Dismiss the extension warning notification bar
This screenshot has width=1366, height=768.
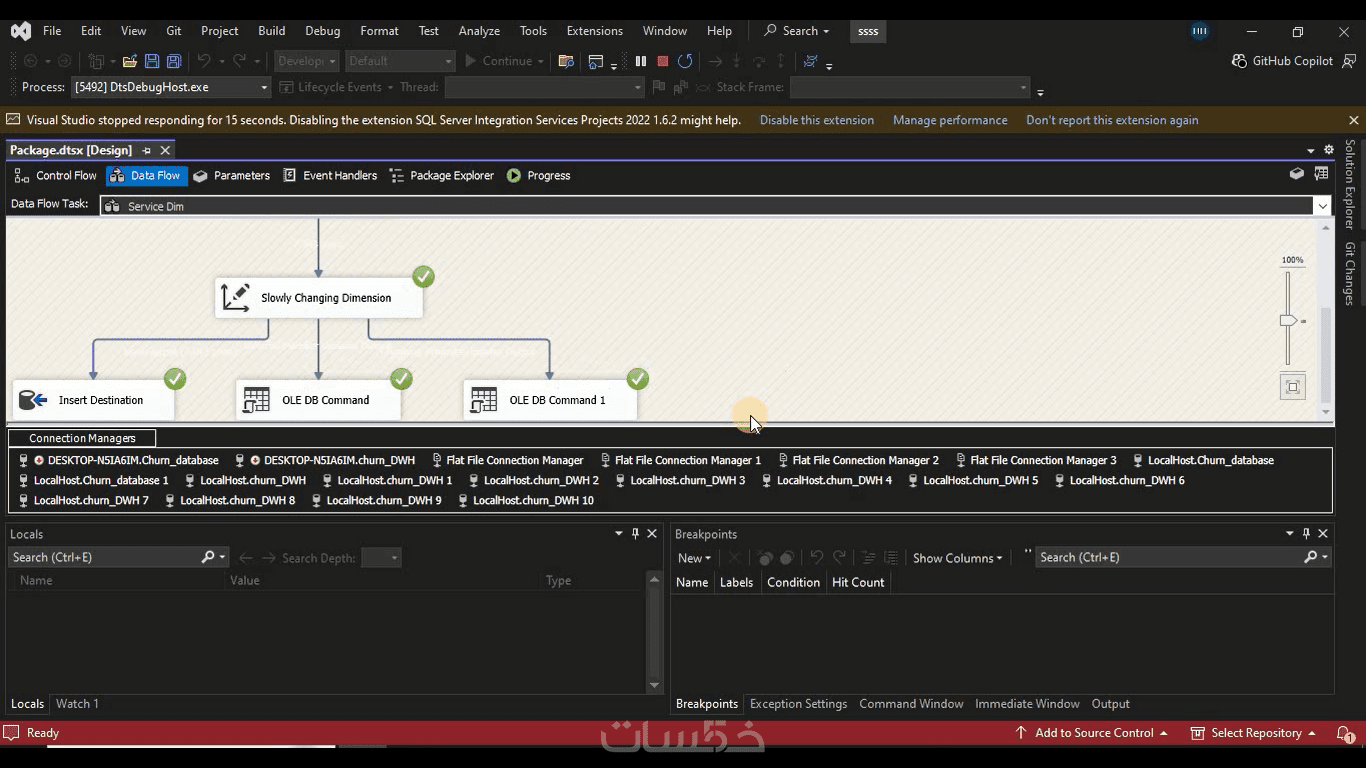point(1354,120)
